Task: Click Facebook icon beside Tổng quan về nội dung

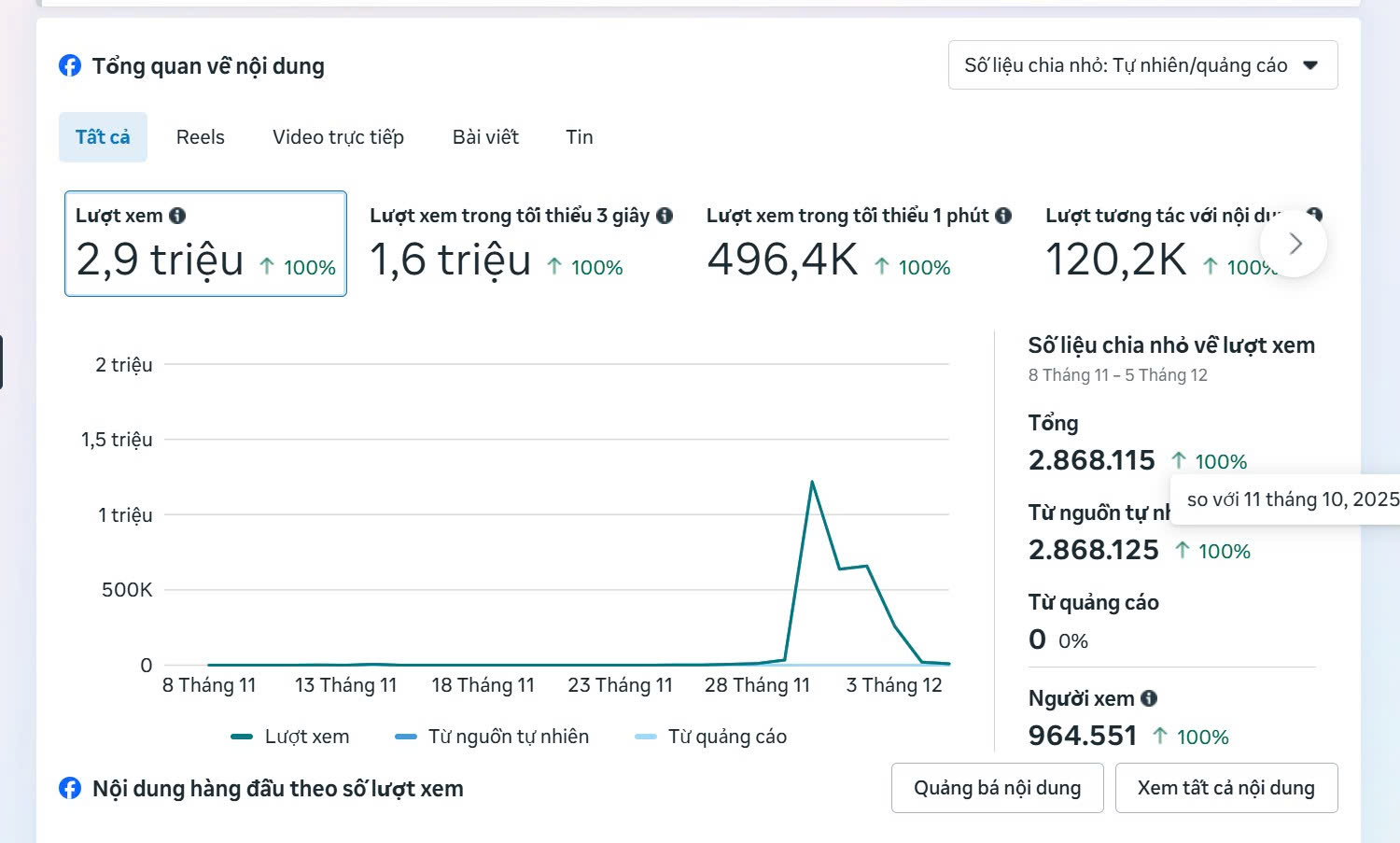Action: (x=70, y=65)
